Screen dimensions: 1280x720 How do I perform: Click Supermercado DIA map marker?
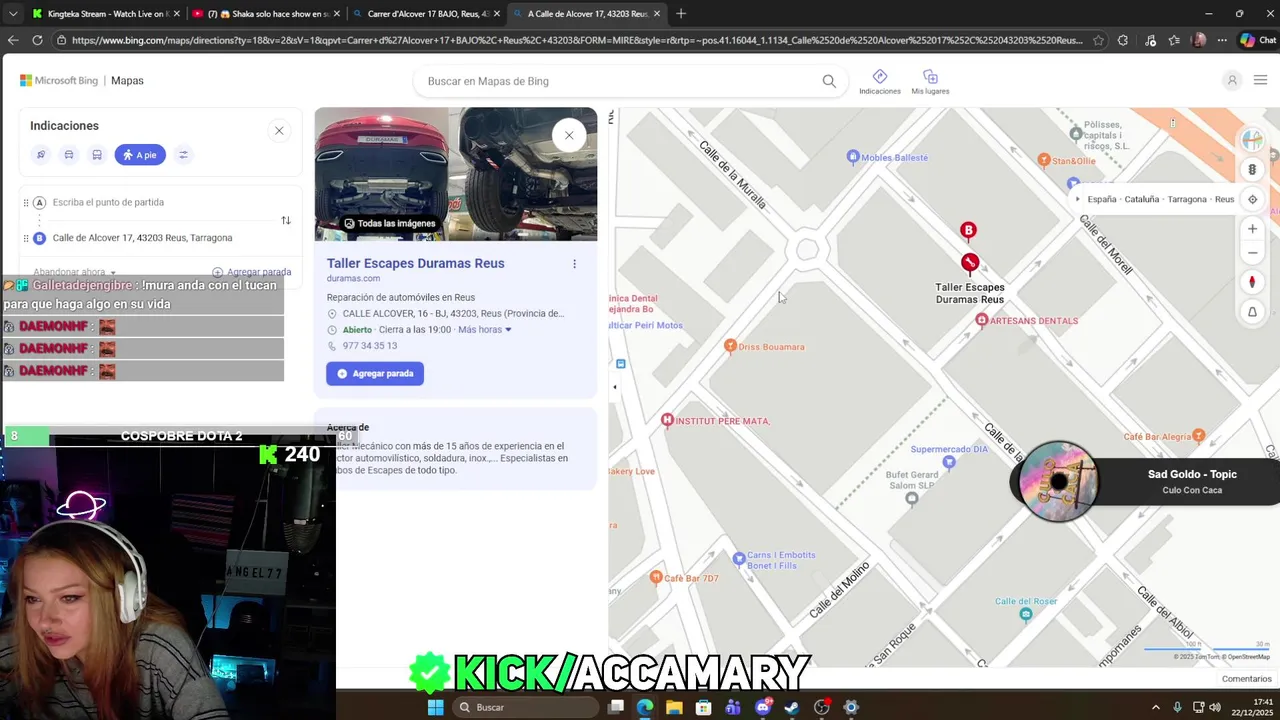click(x=951, y=462)
